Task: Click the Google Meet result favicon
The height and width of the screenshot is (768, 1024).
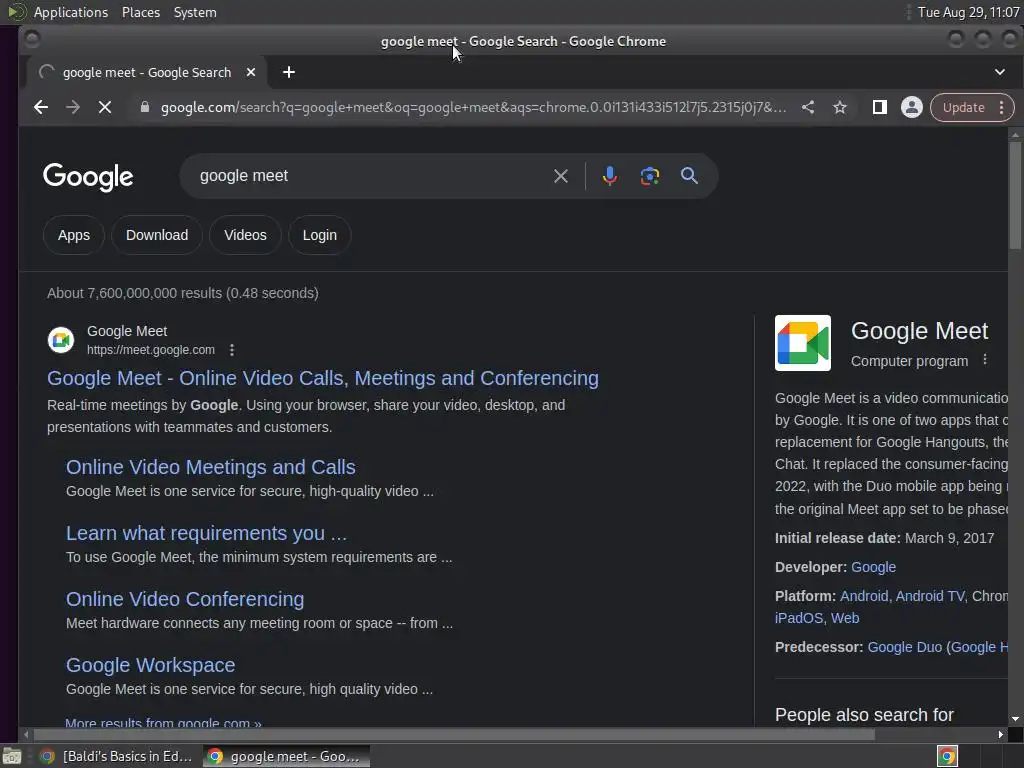Action: tap(61, 340)
